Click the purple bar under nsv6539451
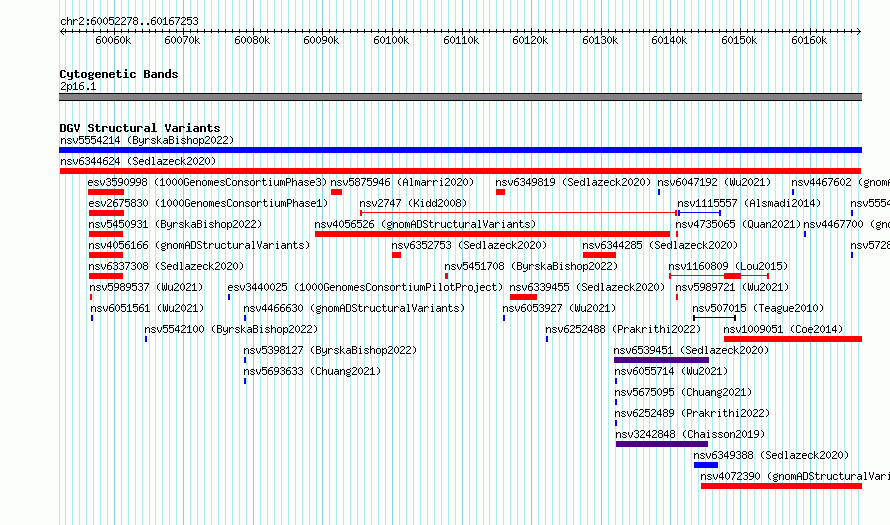Viewport: 890px width, 525px height. [x=661, y=360]
